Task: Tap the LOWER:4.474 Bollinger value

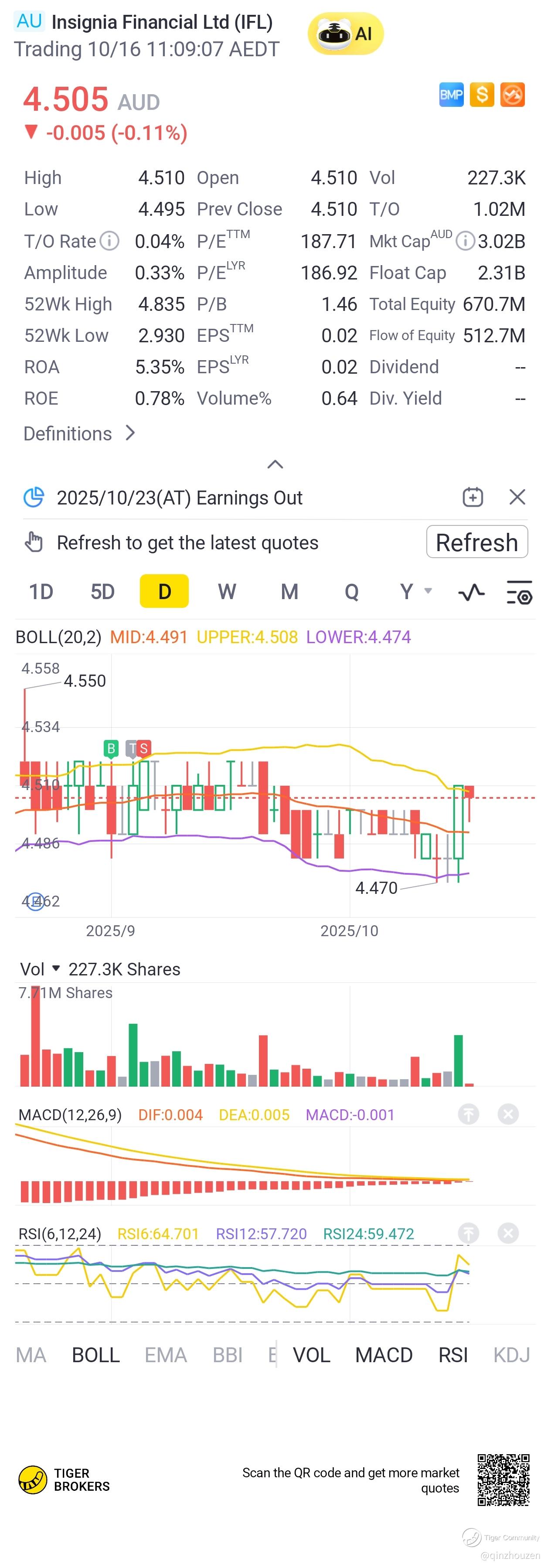Action: coord(359,637)
